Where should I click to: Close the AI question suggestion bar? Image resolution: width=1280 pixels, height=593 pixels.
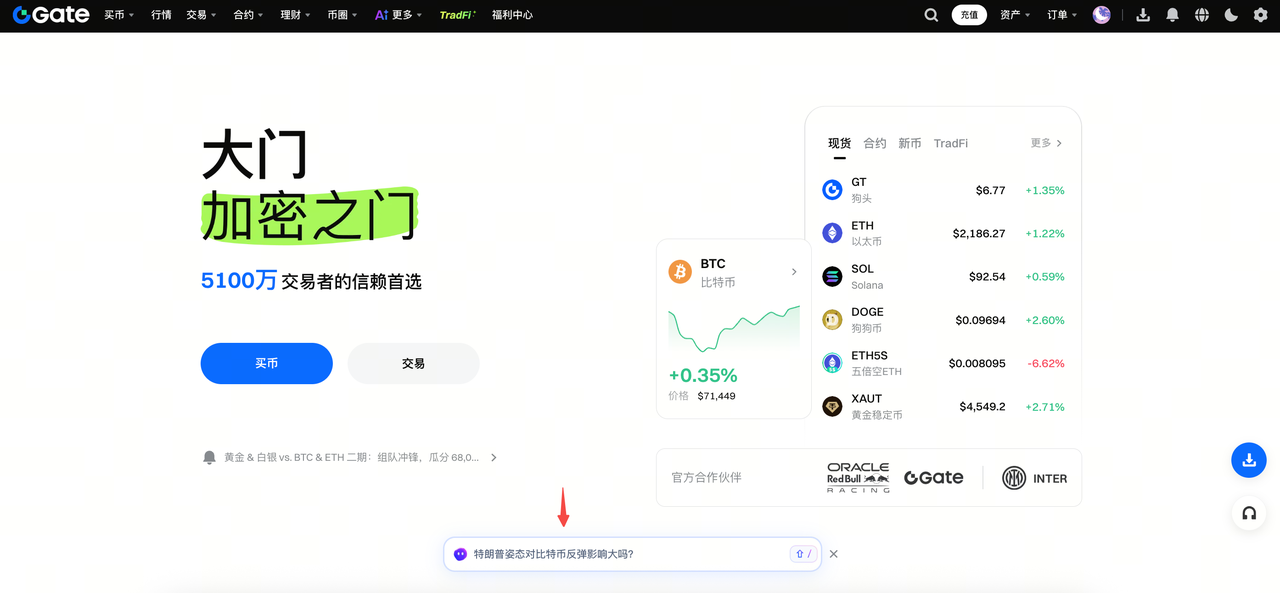click(x=834, y=554)
